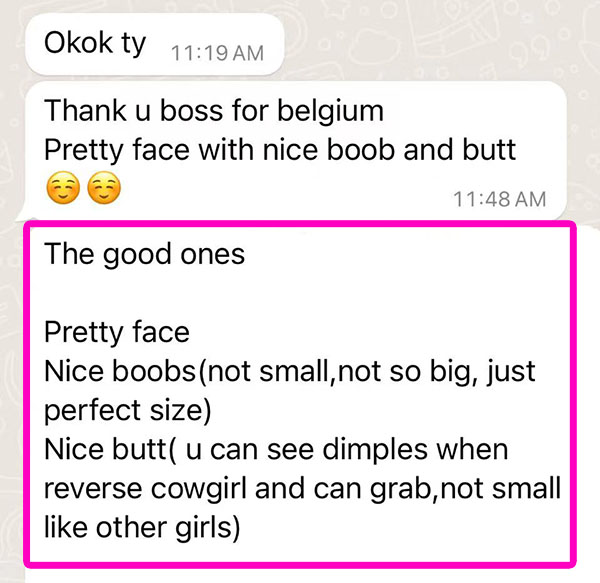Select the "Thank u boss for belgium" line
Image resolution: width=600 pixels, height=583 pixels.
click(x=214, y=111)
